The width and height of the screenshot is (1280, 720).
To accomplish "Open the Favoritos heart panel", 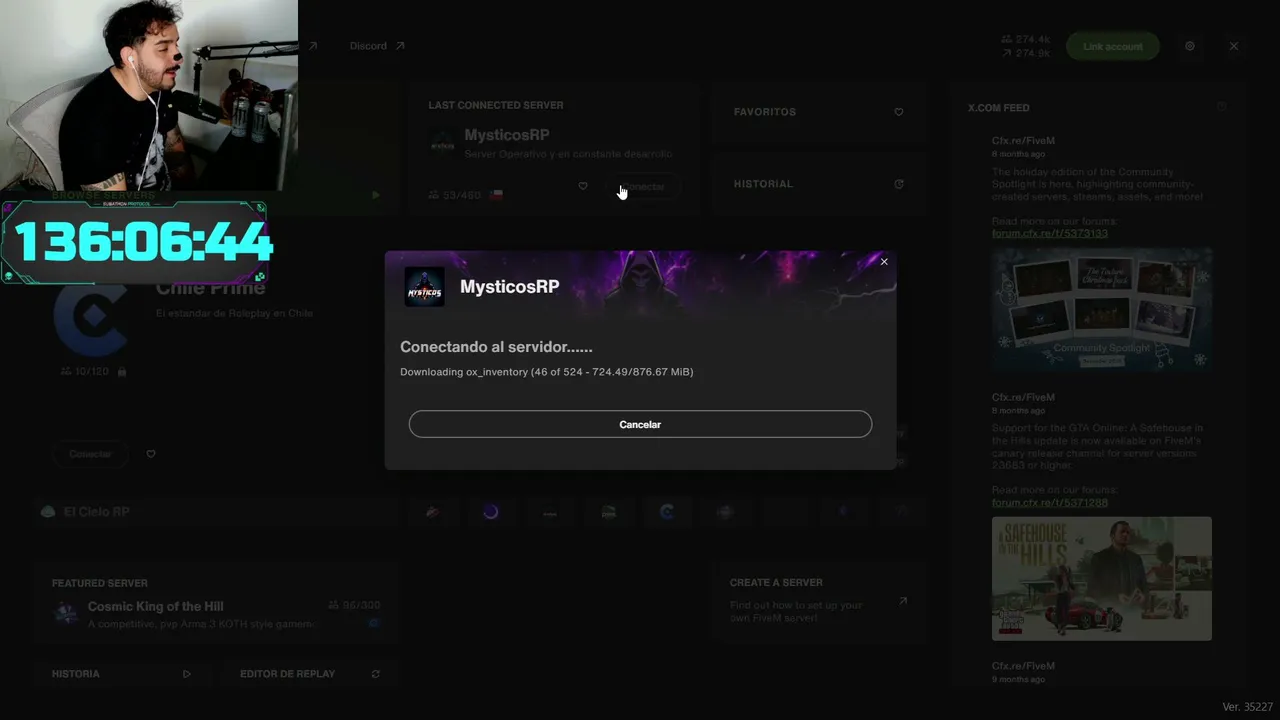I will point(818,112).
